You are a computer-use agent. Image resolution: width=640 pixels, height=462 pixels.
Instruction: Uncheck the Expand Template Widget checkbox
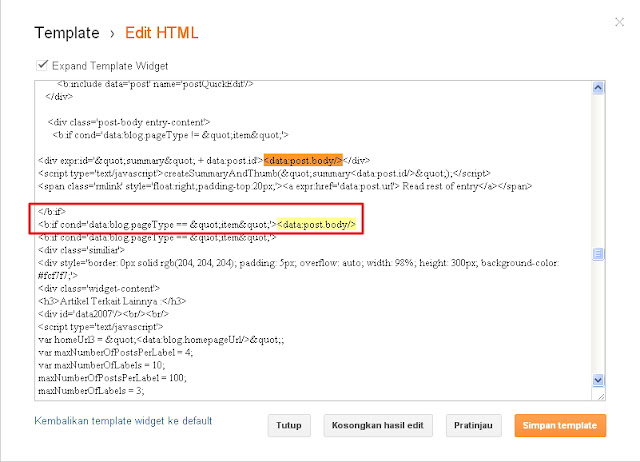[x=42, y=65]
